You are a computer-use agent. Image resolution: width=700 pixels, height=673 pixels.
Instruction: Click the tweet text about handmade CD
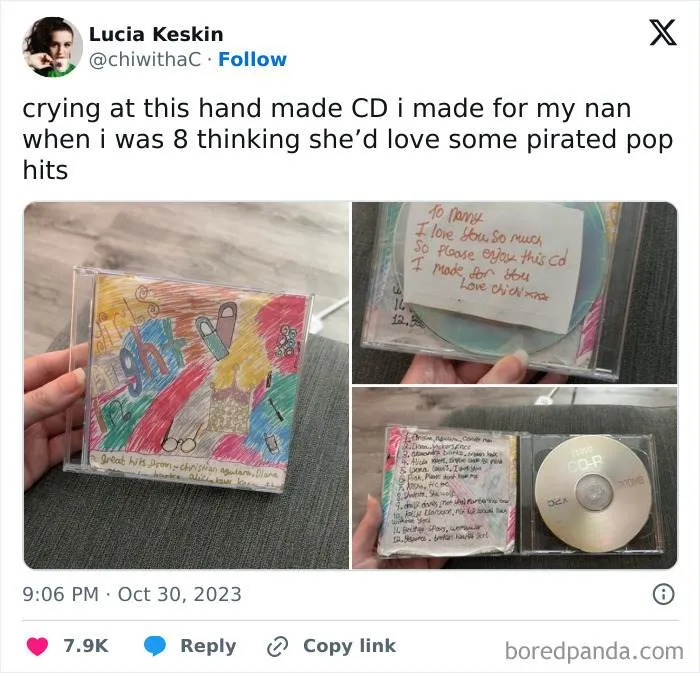click(348, 139)
